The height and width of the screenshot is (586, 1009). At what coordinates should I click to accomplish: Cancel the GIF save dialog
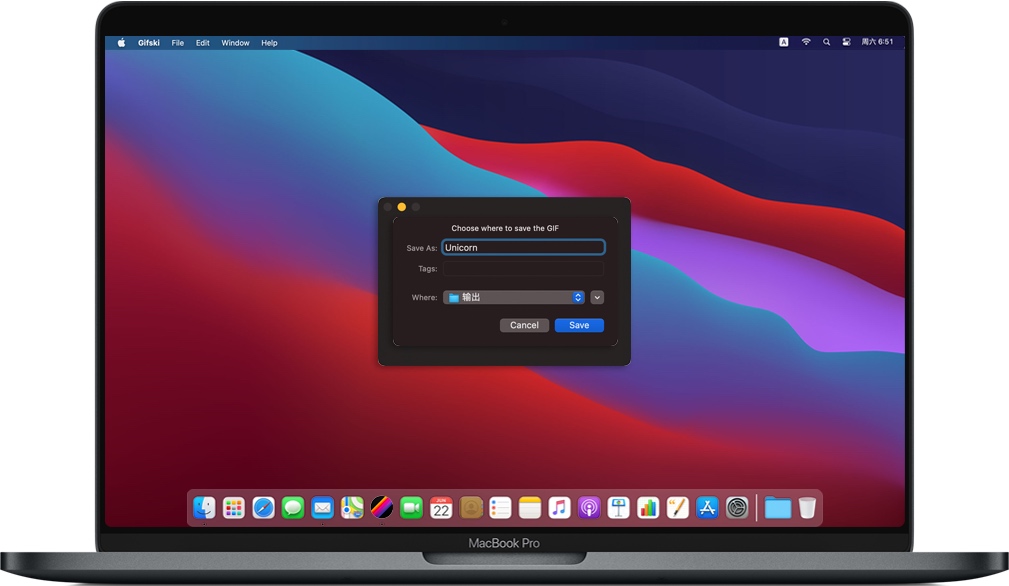click(x=524, y=325)
